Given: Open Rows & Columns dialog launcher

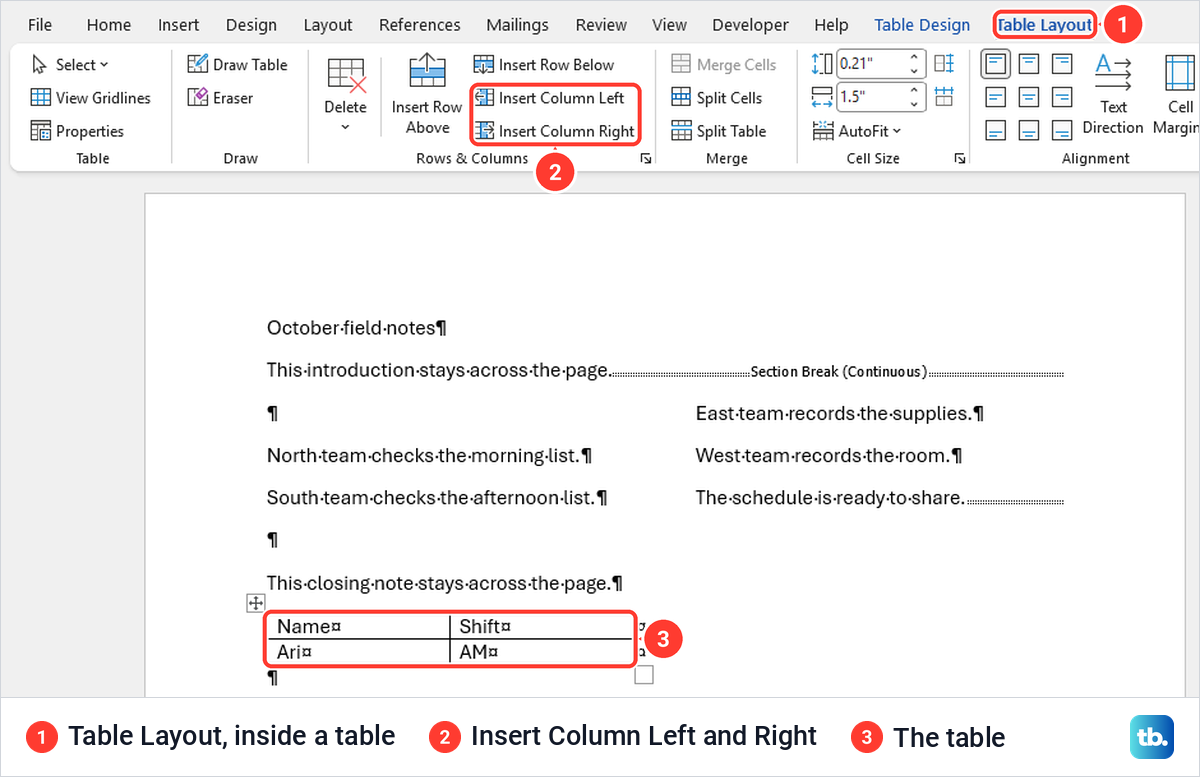Looking at the screenshot, I should (x=646, y=158).
